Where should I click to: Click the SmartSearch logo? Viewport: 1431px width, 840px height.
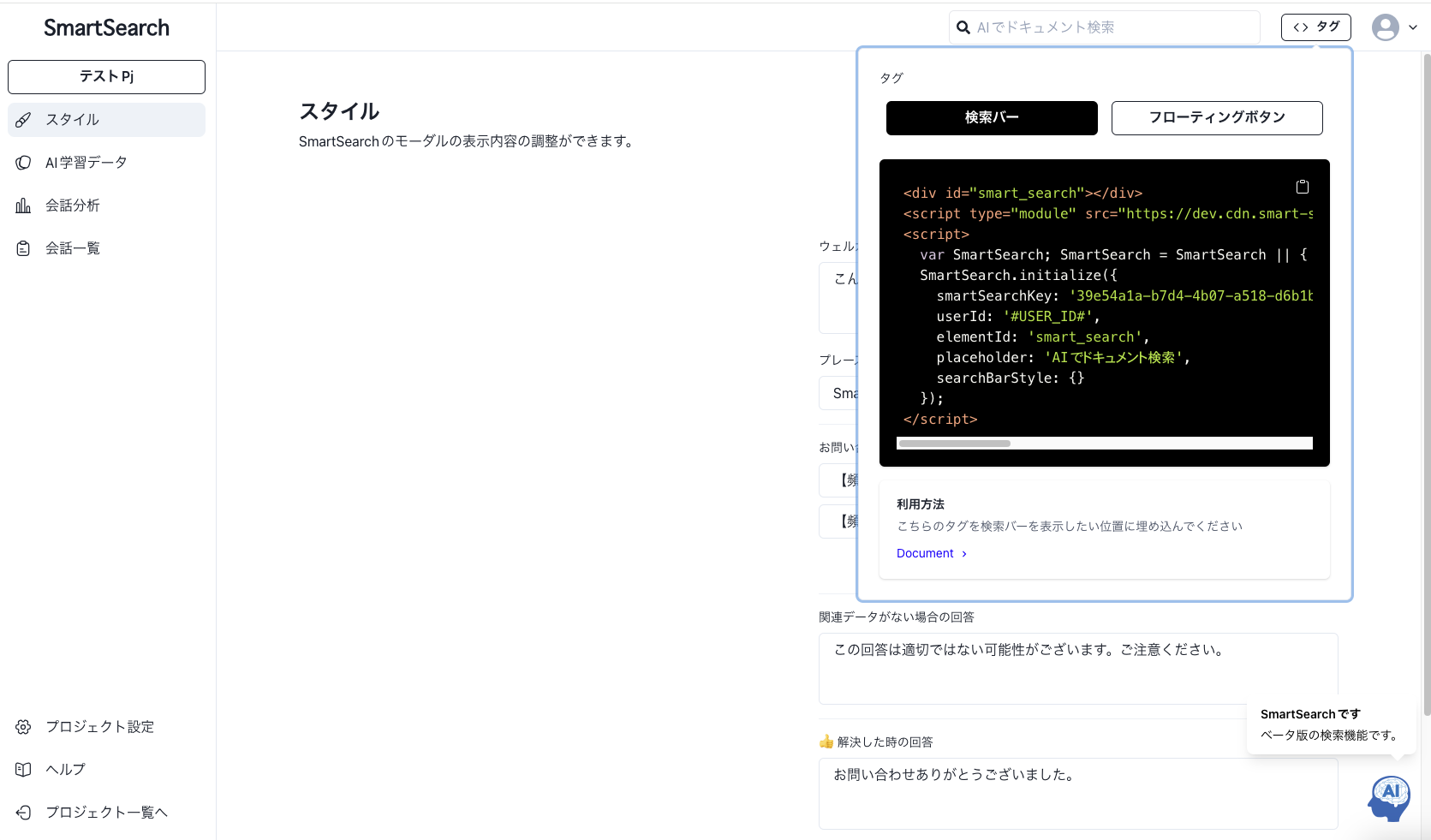[106, 27]
